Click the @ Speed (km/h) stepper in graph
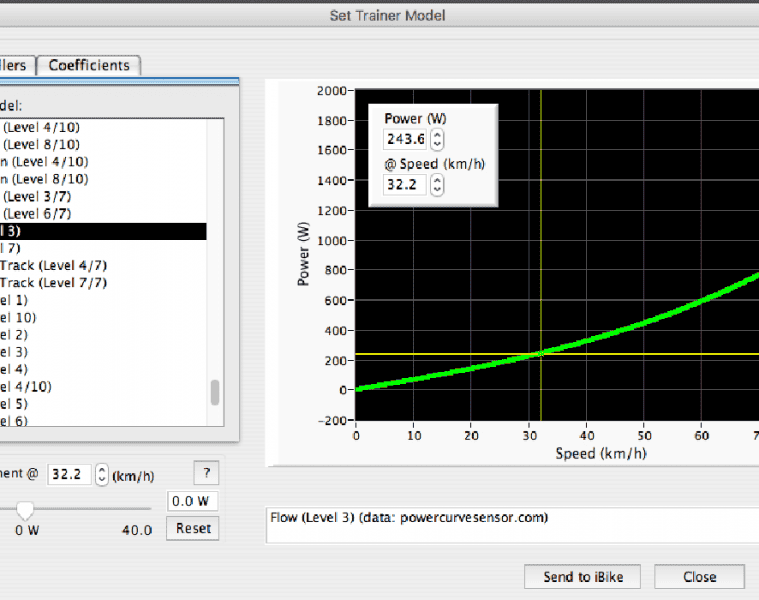Viewport: 759px width, 600px height. pos(437,185)
